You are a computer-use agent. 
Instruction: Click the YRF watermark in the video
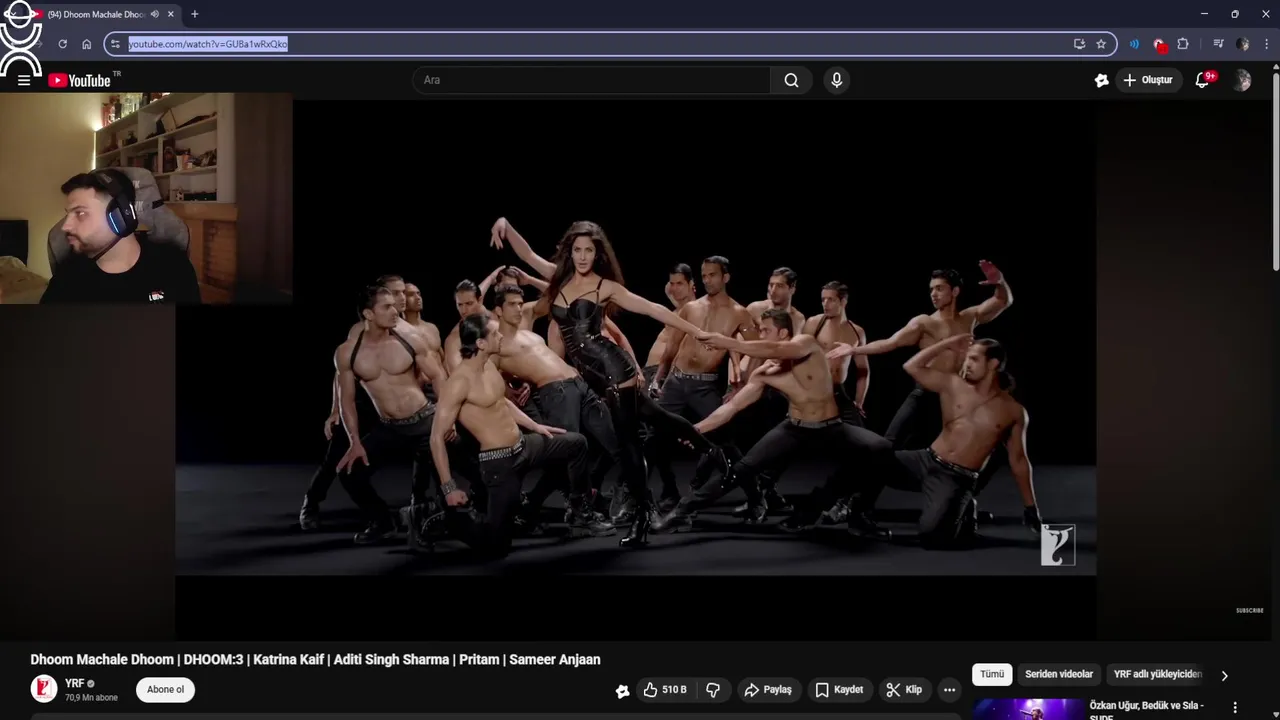coord(1057,545)
